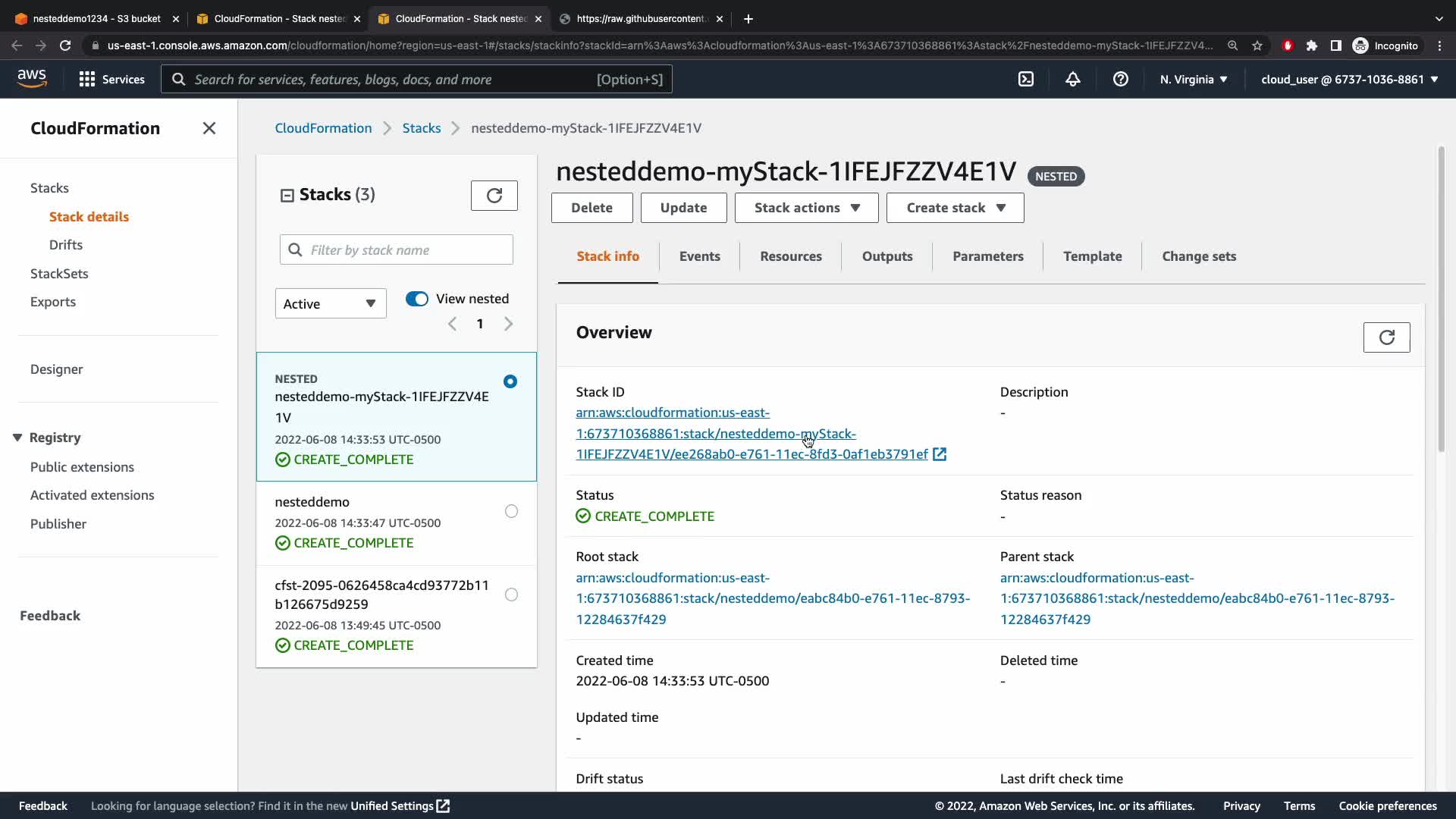Refresh the Overview section
The image size is (1456, 819).
(1385, 337)
